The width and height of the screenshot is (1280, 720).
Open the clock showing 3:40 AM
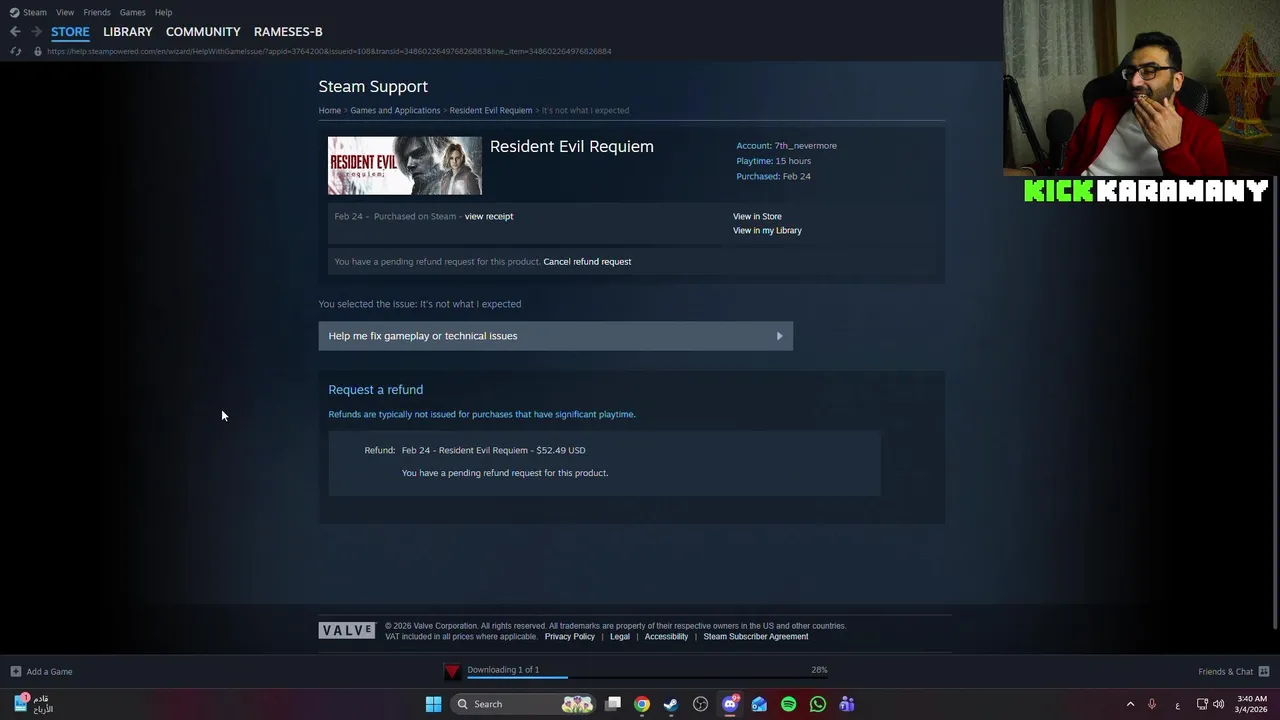[1252, 704]
